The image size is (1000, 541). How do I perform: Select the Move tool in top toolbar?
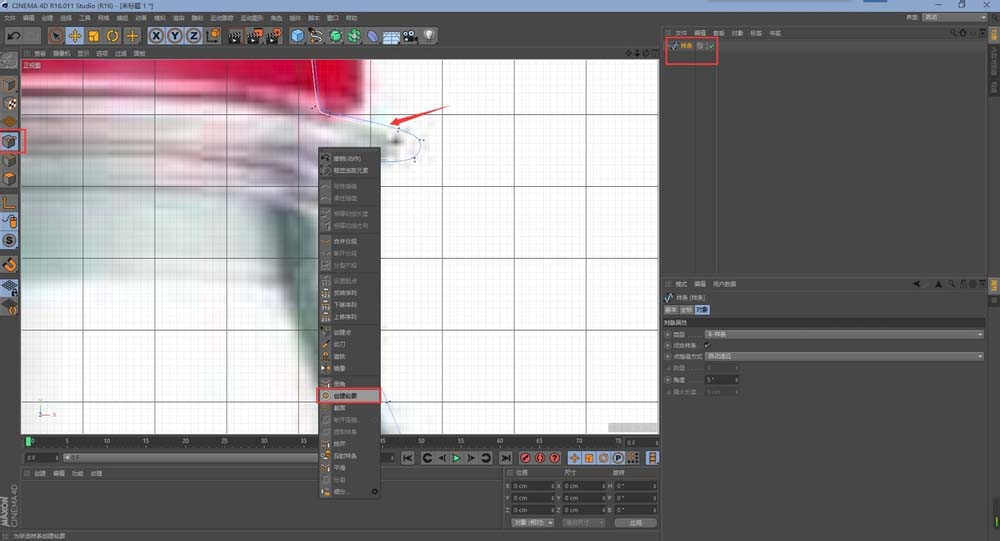coord(74,36)
